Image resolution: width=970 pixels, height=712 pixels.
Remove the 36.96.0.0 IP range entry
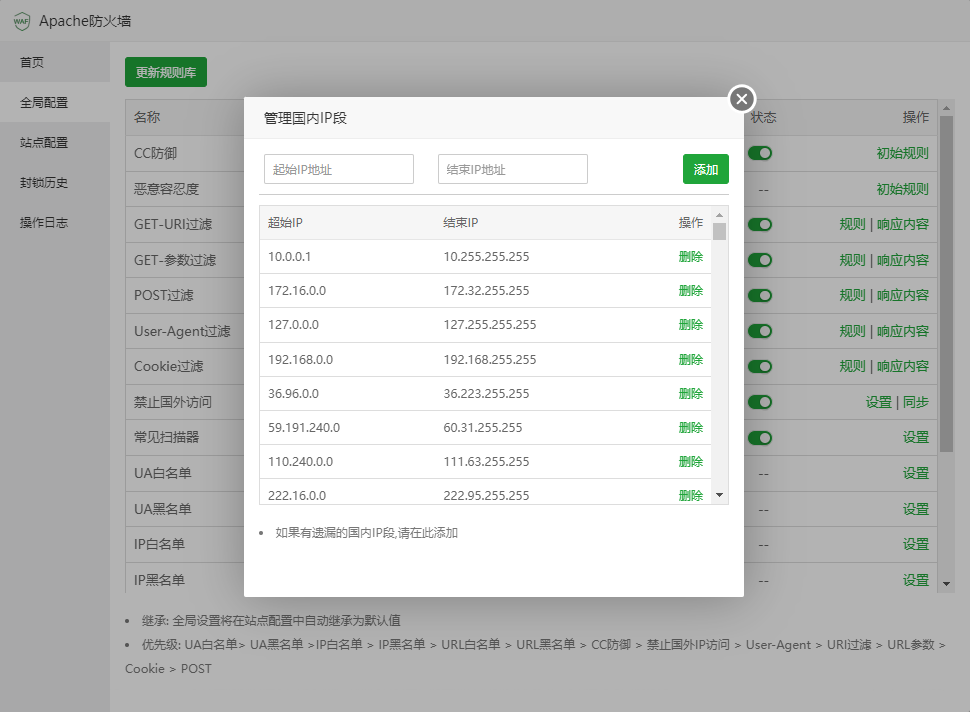[690, 393]
